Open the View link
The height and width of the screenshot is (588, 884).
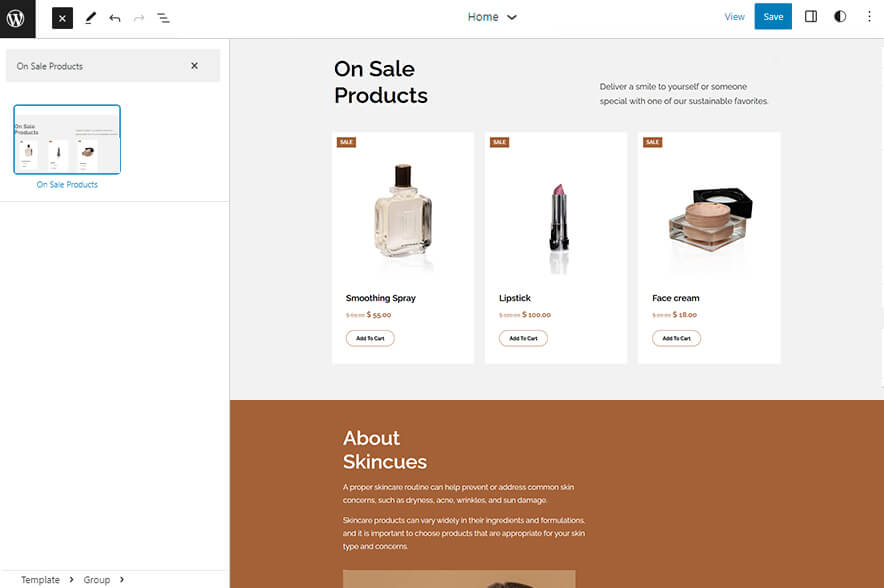click(734, 16)
